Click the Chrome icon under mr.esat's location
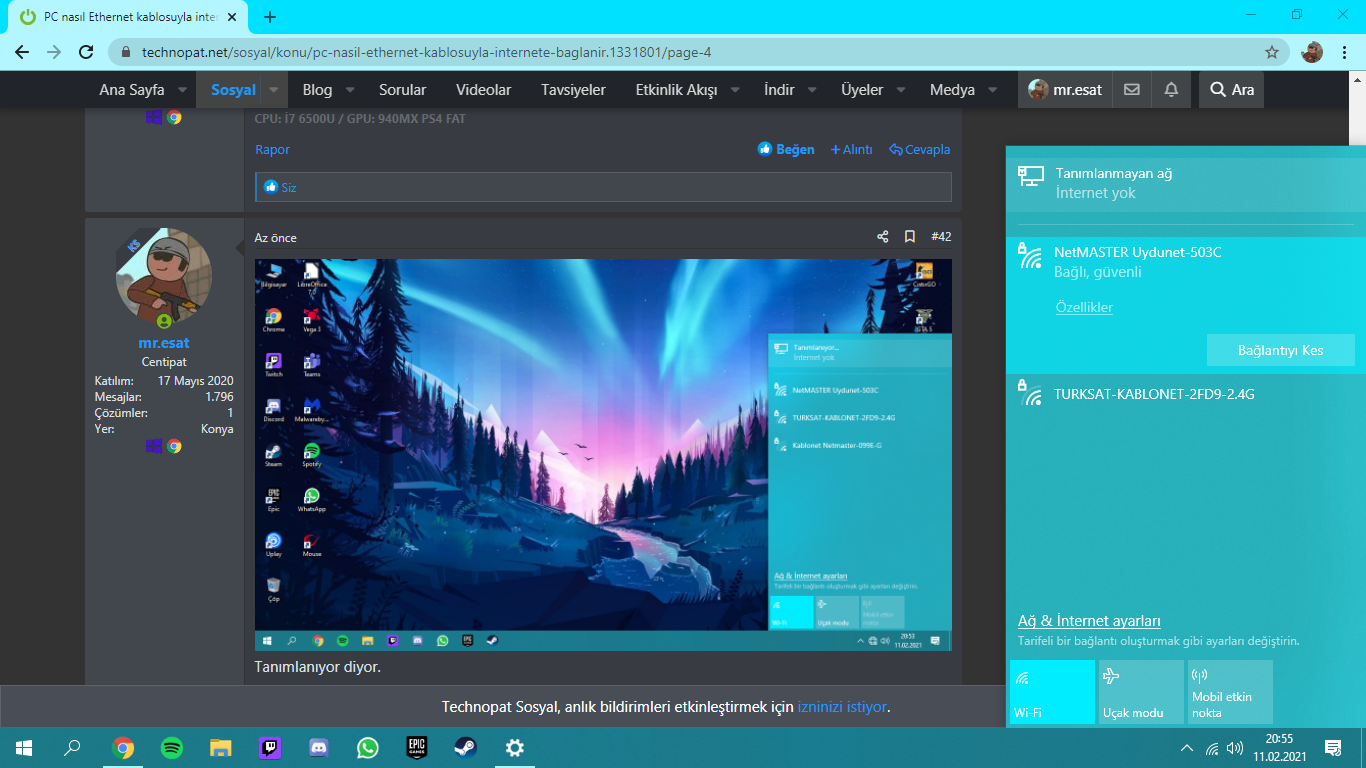 [x=174, y=446]
